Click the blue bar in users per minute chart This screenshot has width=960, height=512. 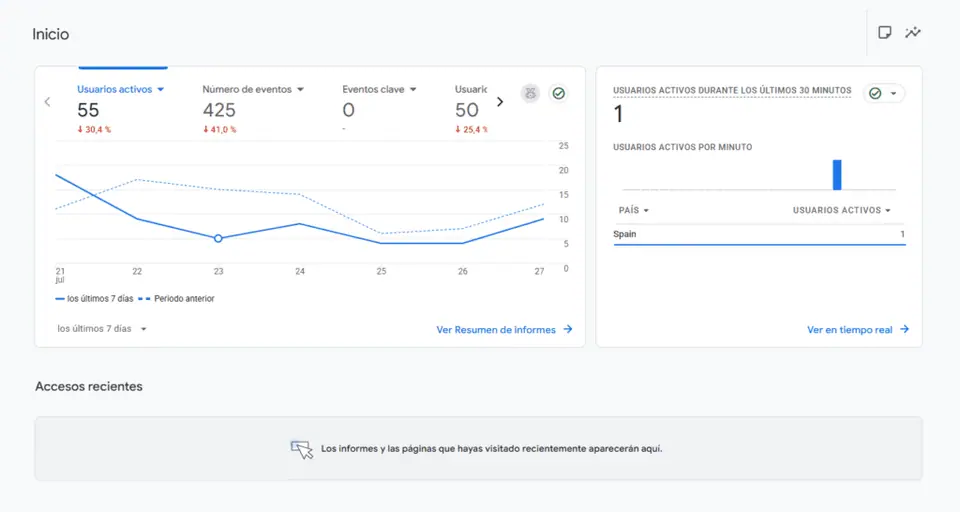pos(837,175)
